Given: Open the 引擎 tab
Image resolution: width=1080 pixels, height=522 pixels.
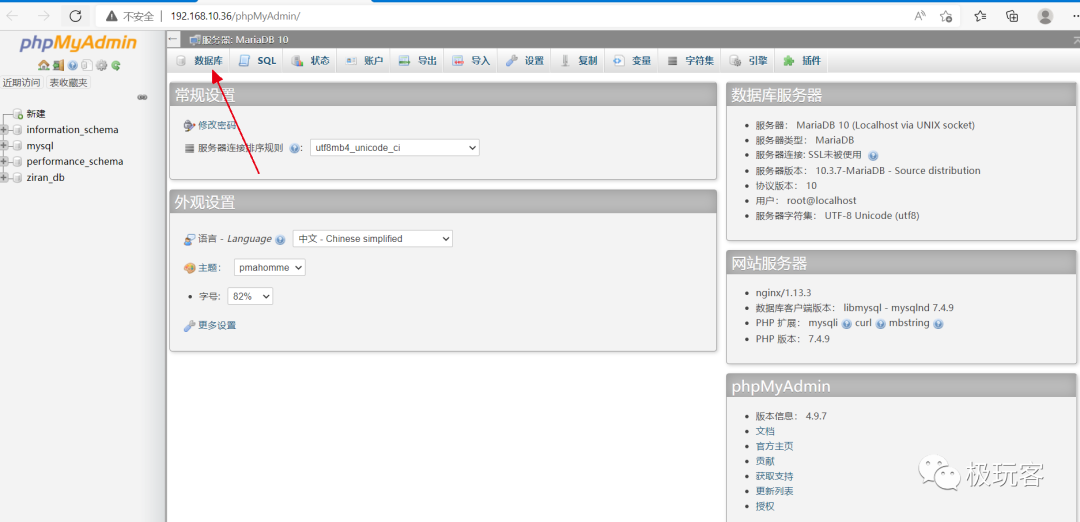Looking at the screenshot, I should [749, 61].
